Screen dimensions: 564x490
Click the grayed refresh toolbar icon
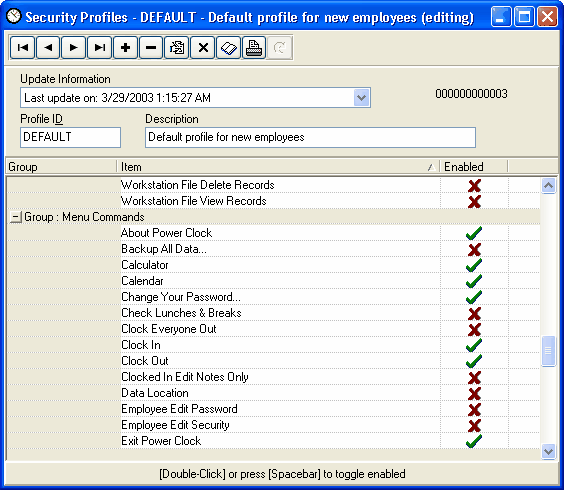279,47
